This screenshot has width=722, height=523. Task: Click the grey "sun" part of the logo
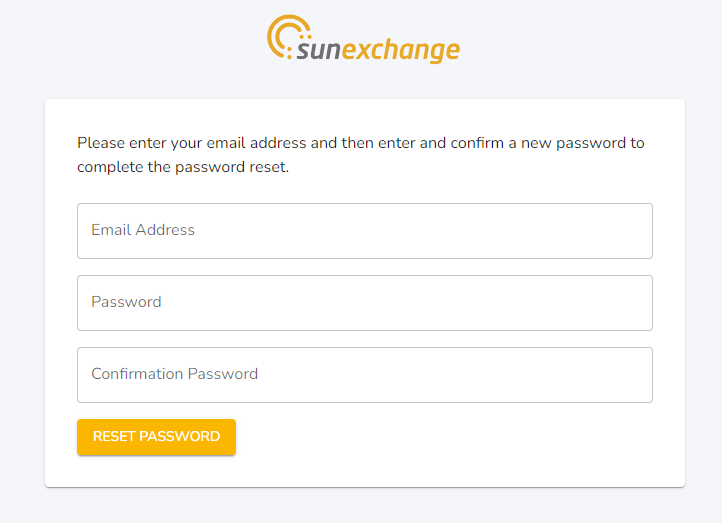click(x=318, y=50)
